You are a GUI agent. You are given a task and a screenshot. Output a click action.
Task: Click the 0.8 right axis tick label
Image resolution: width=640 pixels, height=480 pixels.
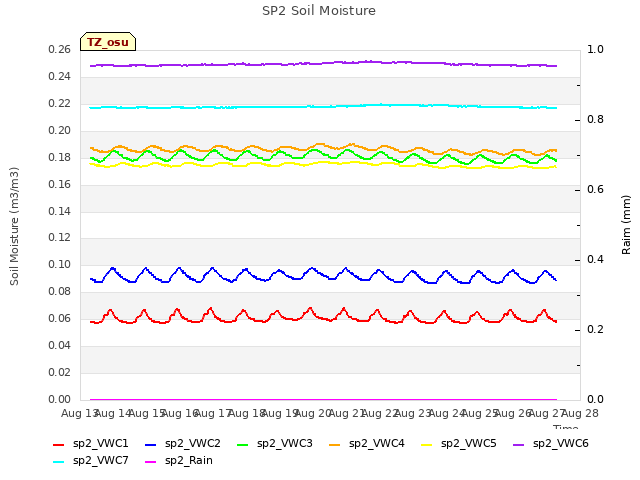pos(595,120)
